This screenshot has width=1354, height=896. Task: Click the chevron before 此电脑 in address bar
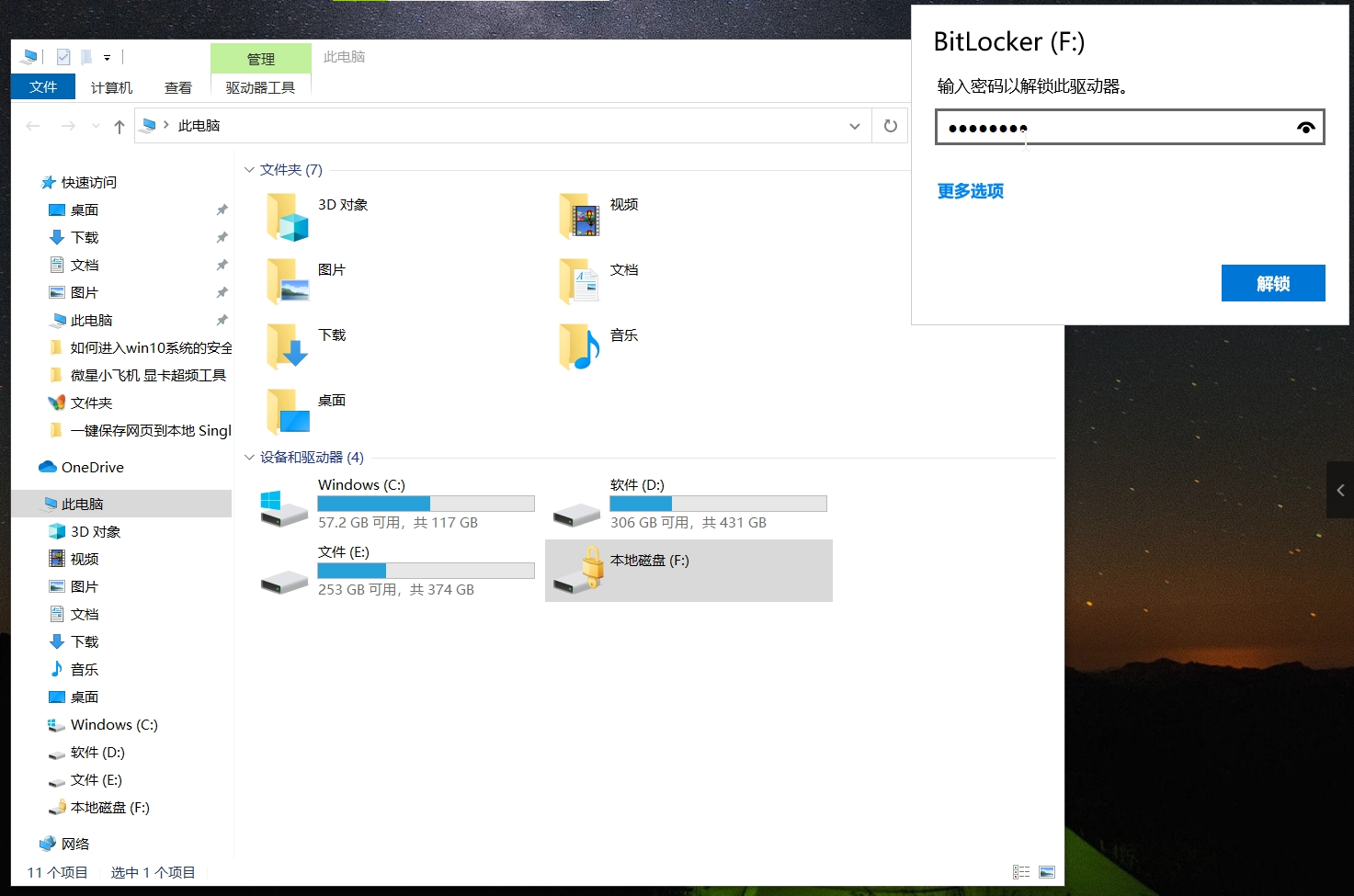(x=165, y=125)
